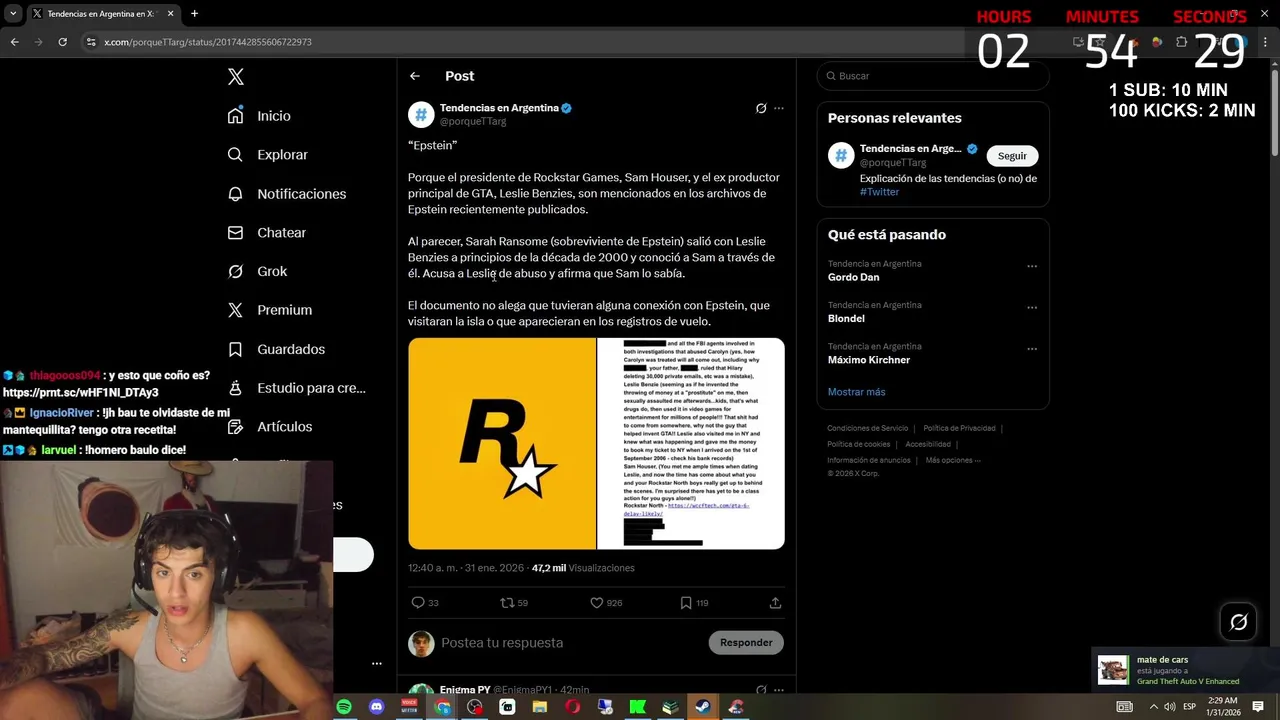Click the site information icon in address bar

tap(90, 42)
